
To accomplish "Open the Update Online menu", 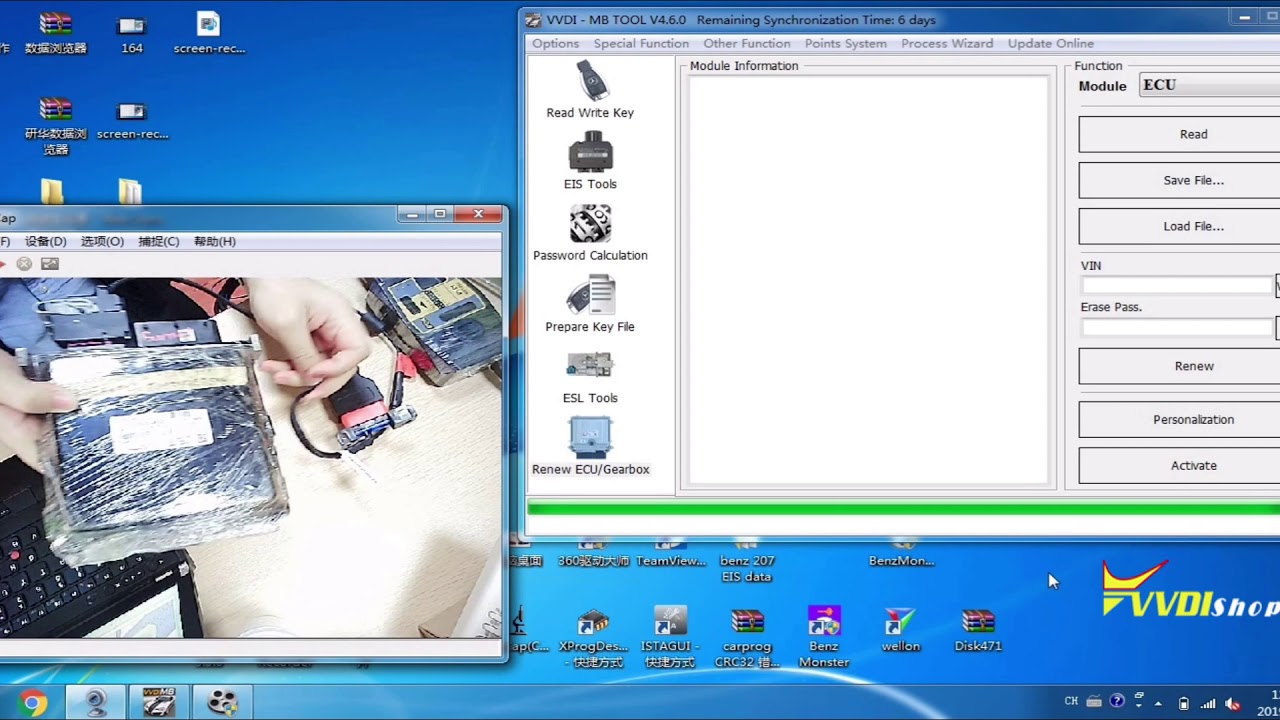I will [x=1051, y=43].
